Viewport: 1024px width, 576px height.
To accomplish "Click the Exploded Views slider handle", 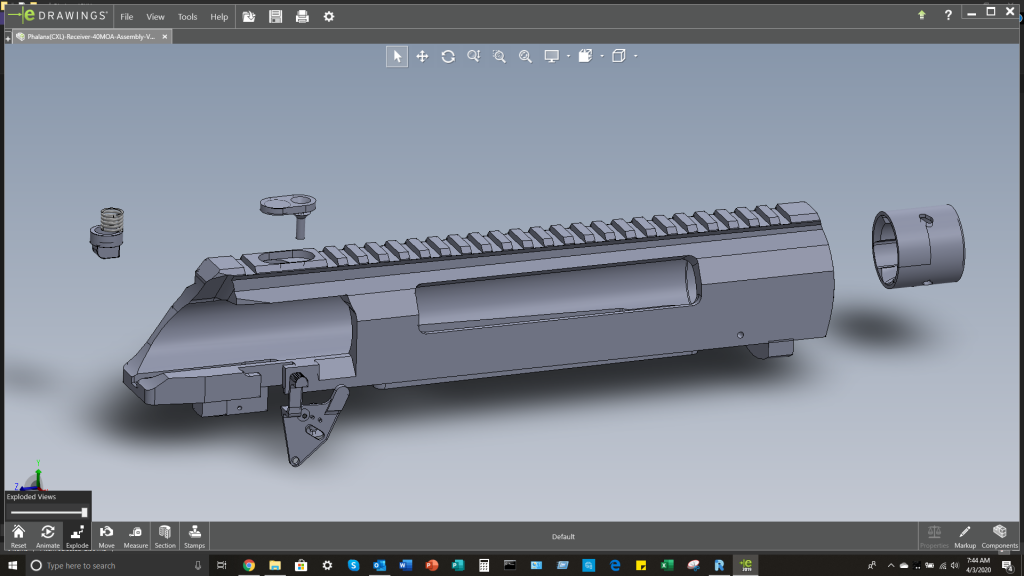I will click(x=84, y=513).
